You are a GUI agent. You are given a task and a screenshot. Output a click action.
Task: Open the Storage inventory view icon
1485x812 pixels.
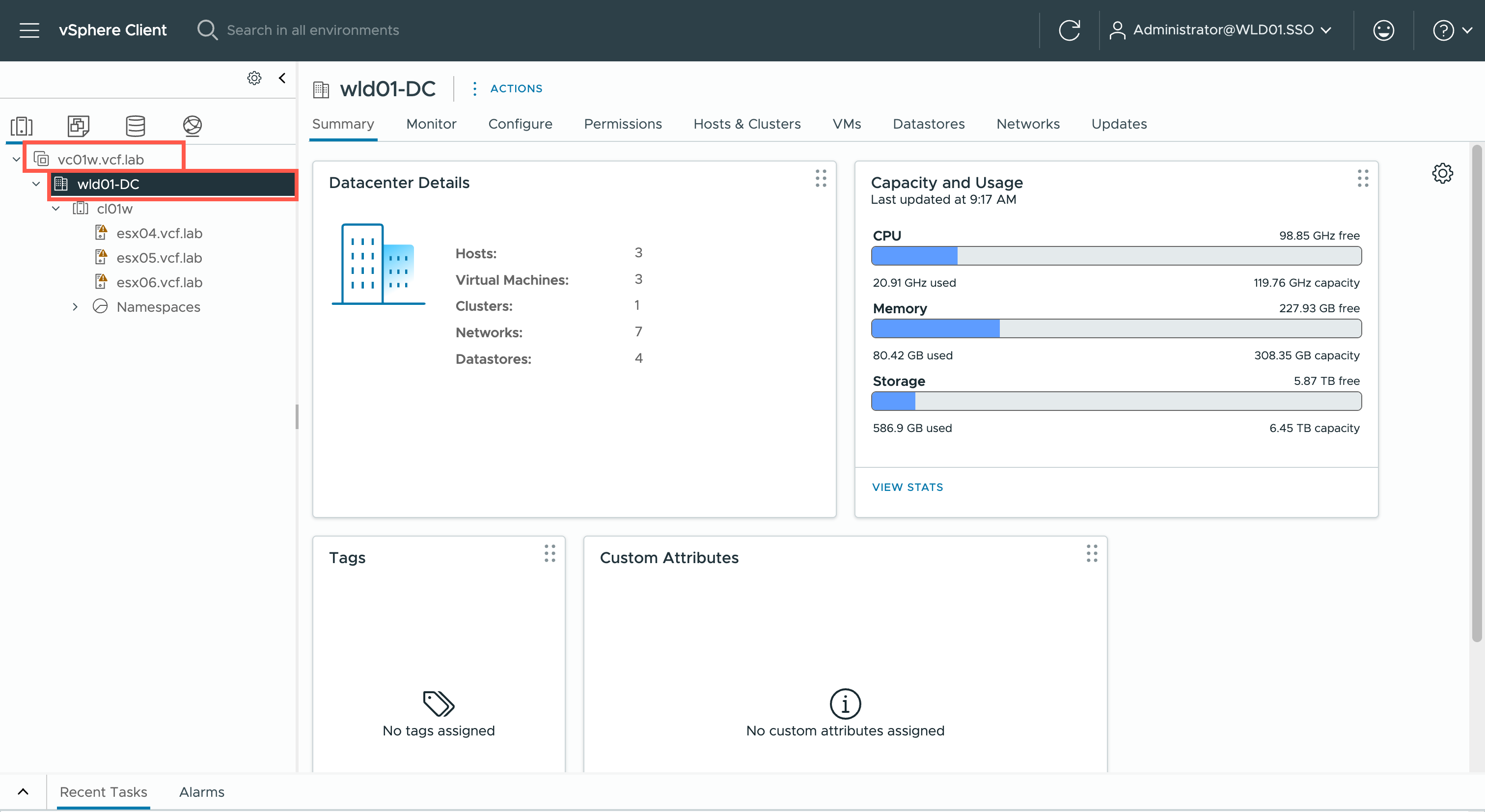click(x=136, y=126)
